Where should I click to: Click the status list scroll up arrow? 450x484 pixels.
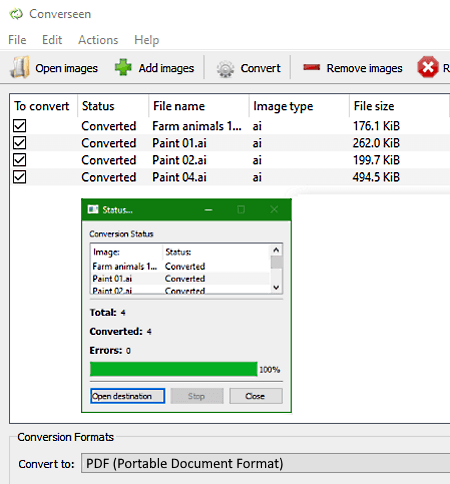click(276, 250)
